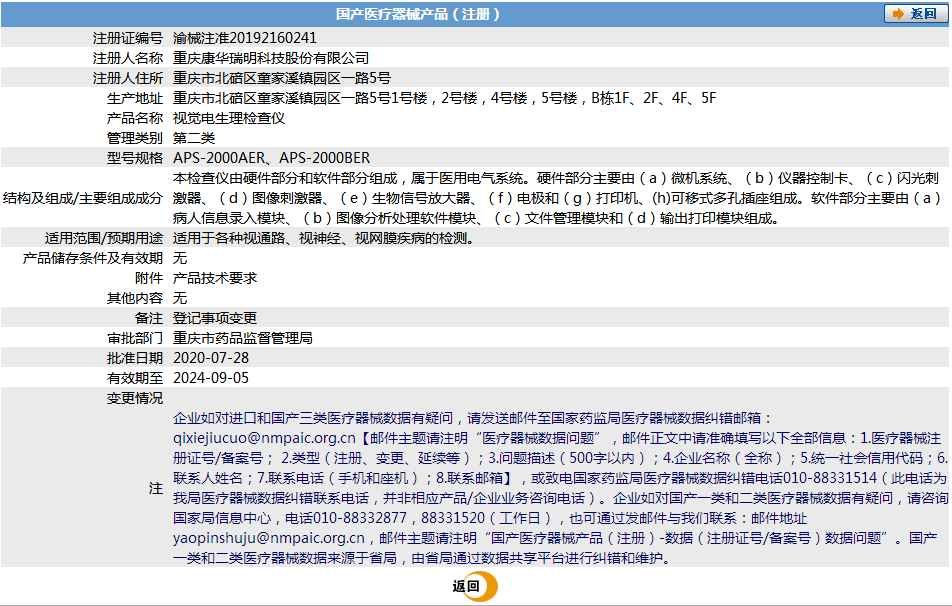
Task: Click the 注册证编号 field label
Action: 128,38
